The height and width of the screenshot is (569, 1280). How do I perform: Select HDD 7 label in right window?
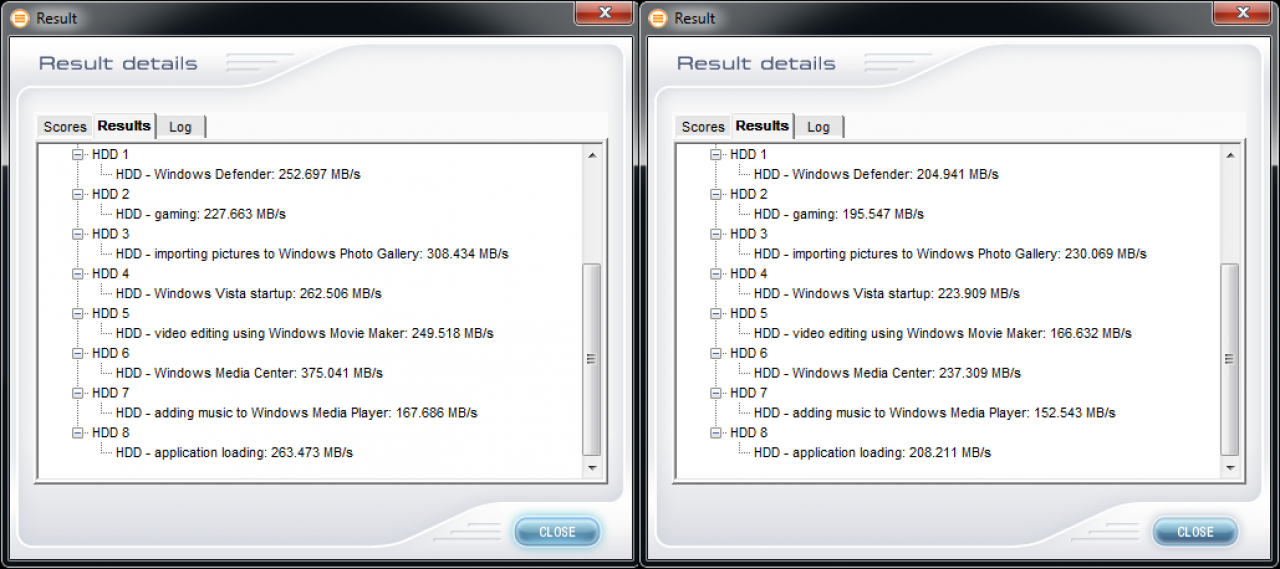click(x=748, y=393)
